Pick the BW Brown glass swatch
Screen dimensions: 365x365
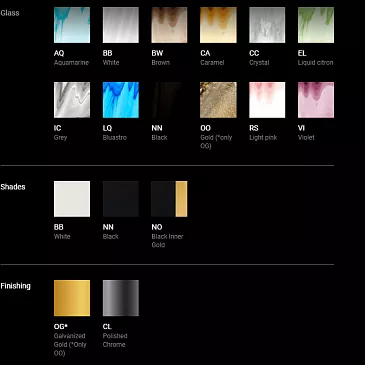tap(169, 25)
